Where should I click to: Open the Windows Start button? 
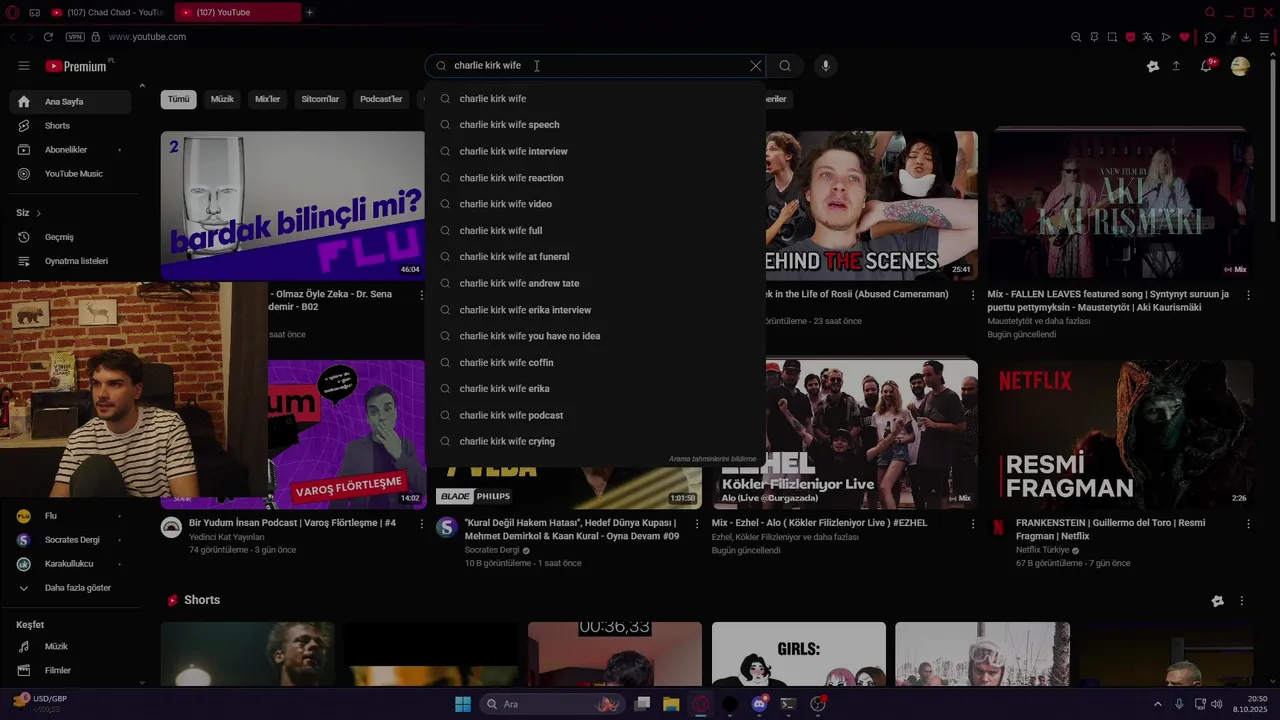[x=463, y=704]
